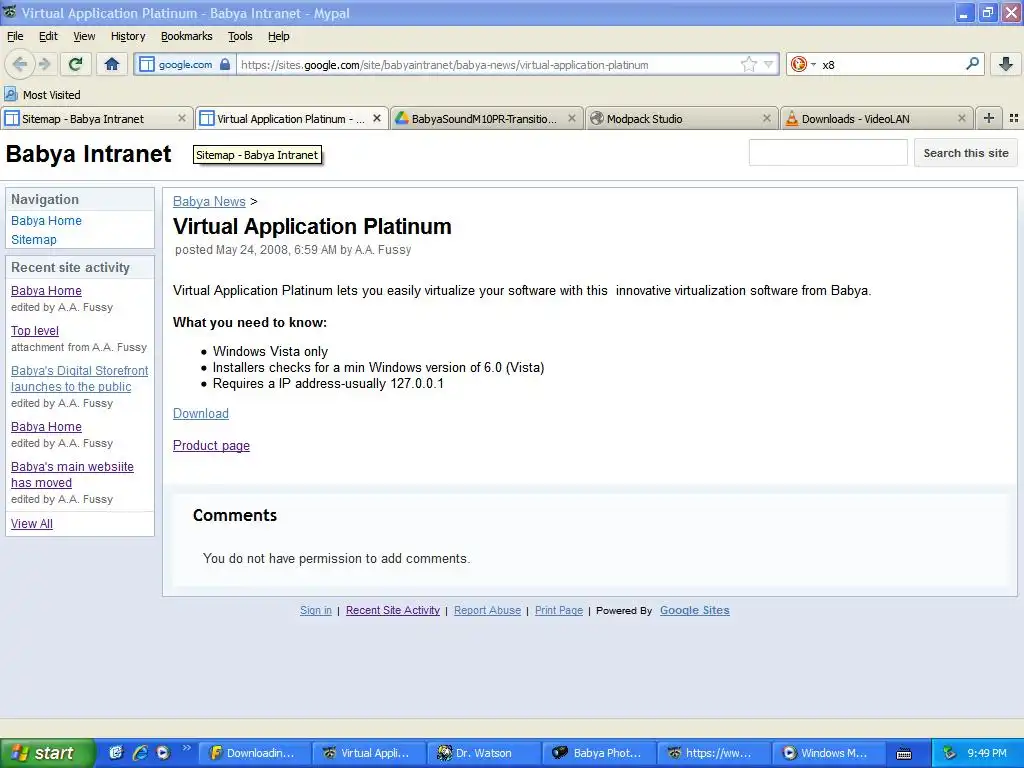Click the Download link

click(200, 413)
